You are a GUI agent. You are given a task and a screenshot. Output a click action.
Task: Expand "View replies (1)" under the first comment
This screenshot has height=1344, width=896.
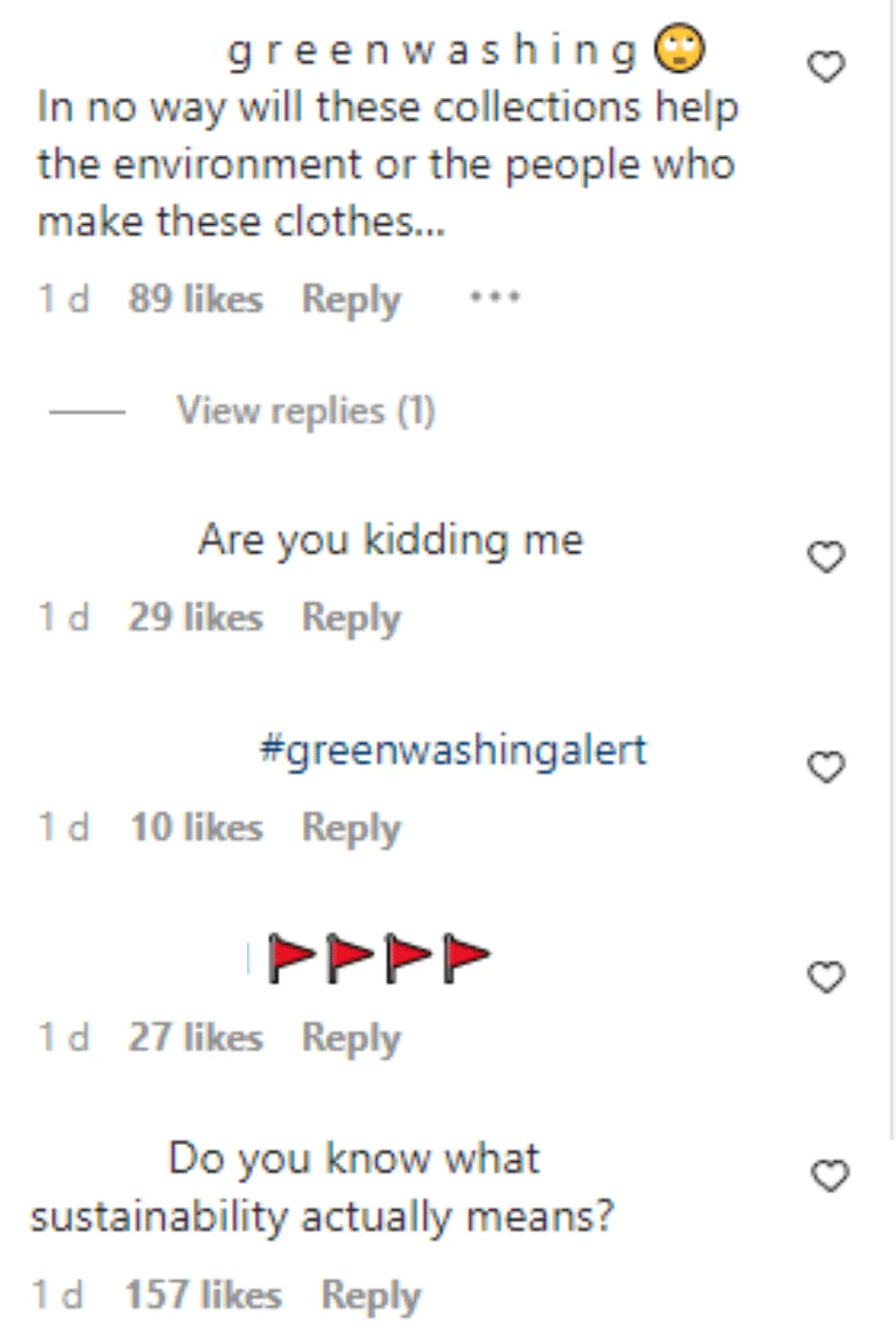[306, 410]
